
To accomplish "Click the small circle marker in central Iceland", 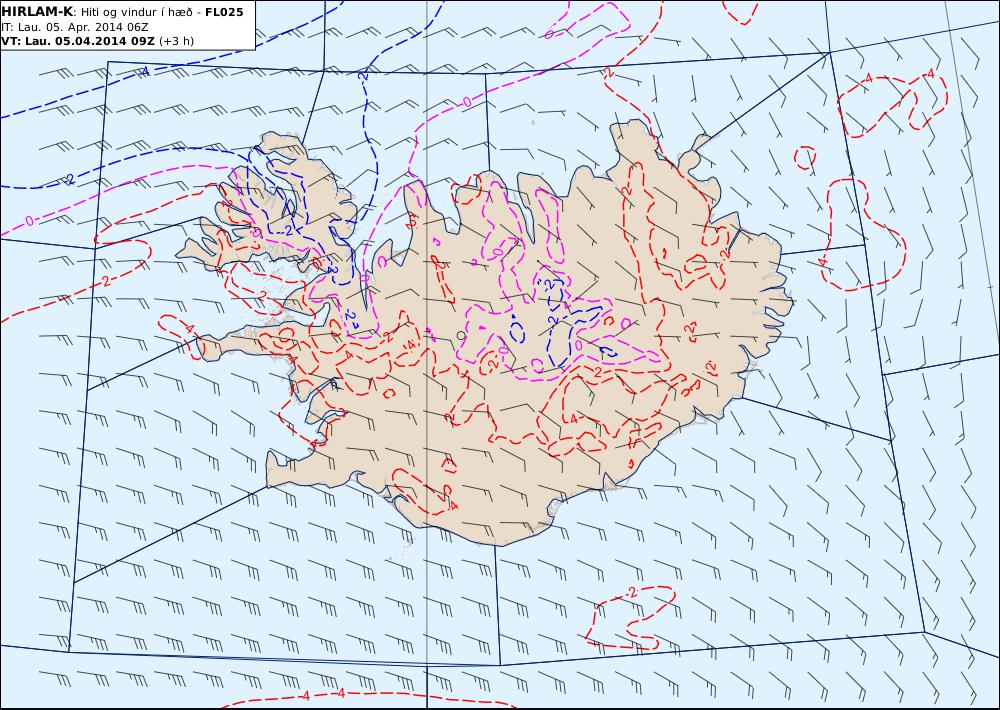I will (462, 336).
